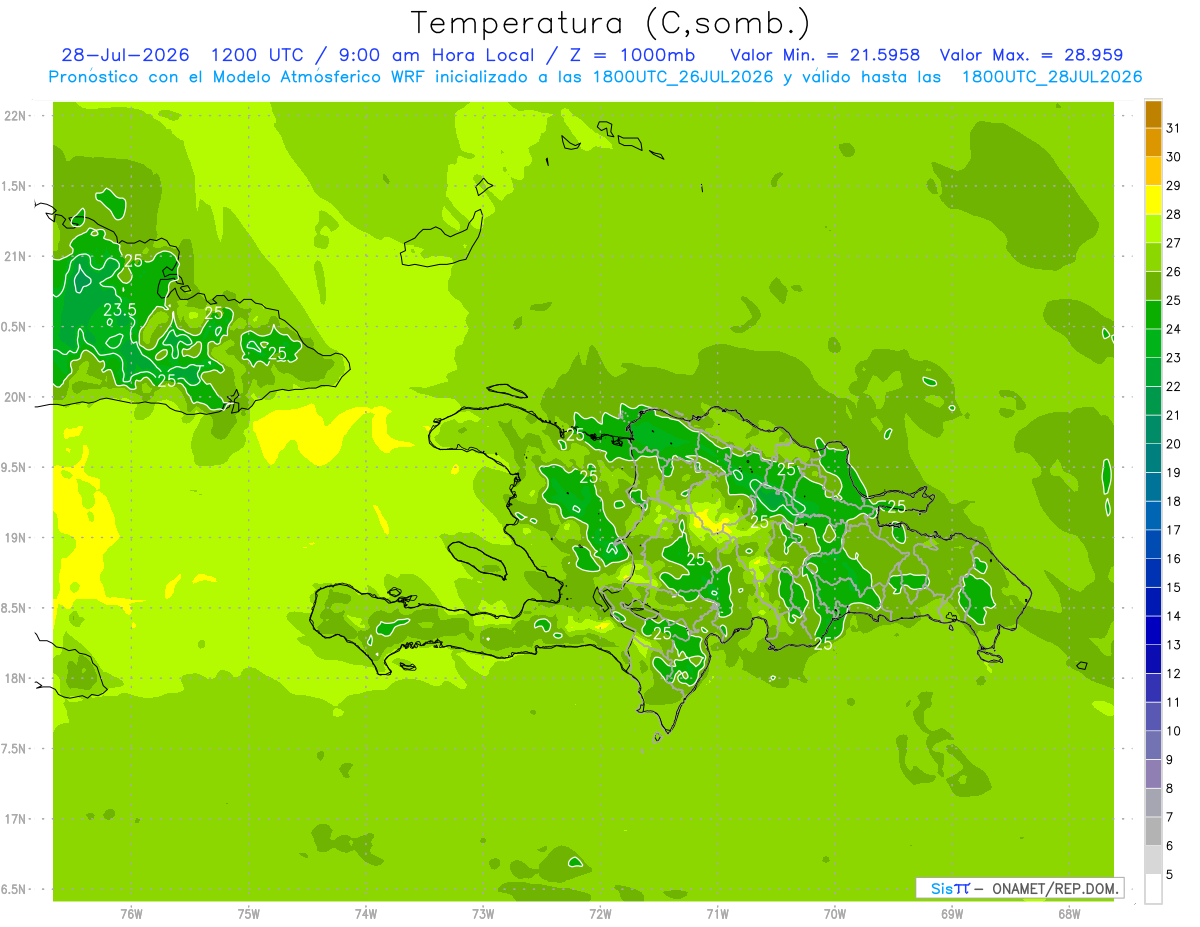This screenshot has height=927, width=1200.
Task: Click the 23.5 contour label over Cuba
Action: [x=119, y=310]
